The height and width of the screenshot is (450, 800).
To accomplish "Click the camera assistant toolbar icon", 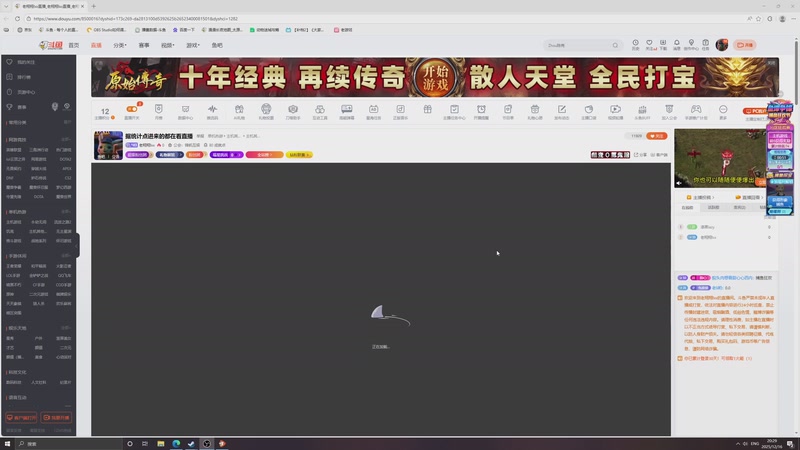I will (293, 109).
